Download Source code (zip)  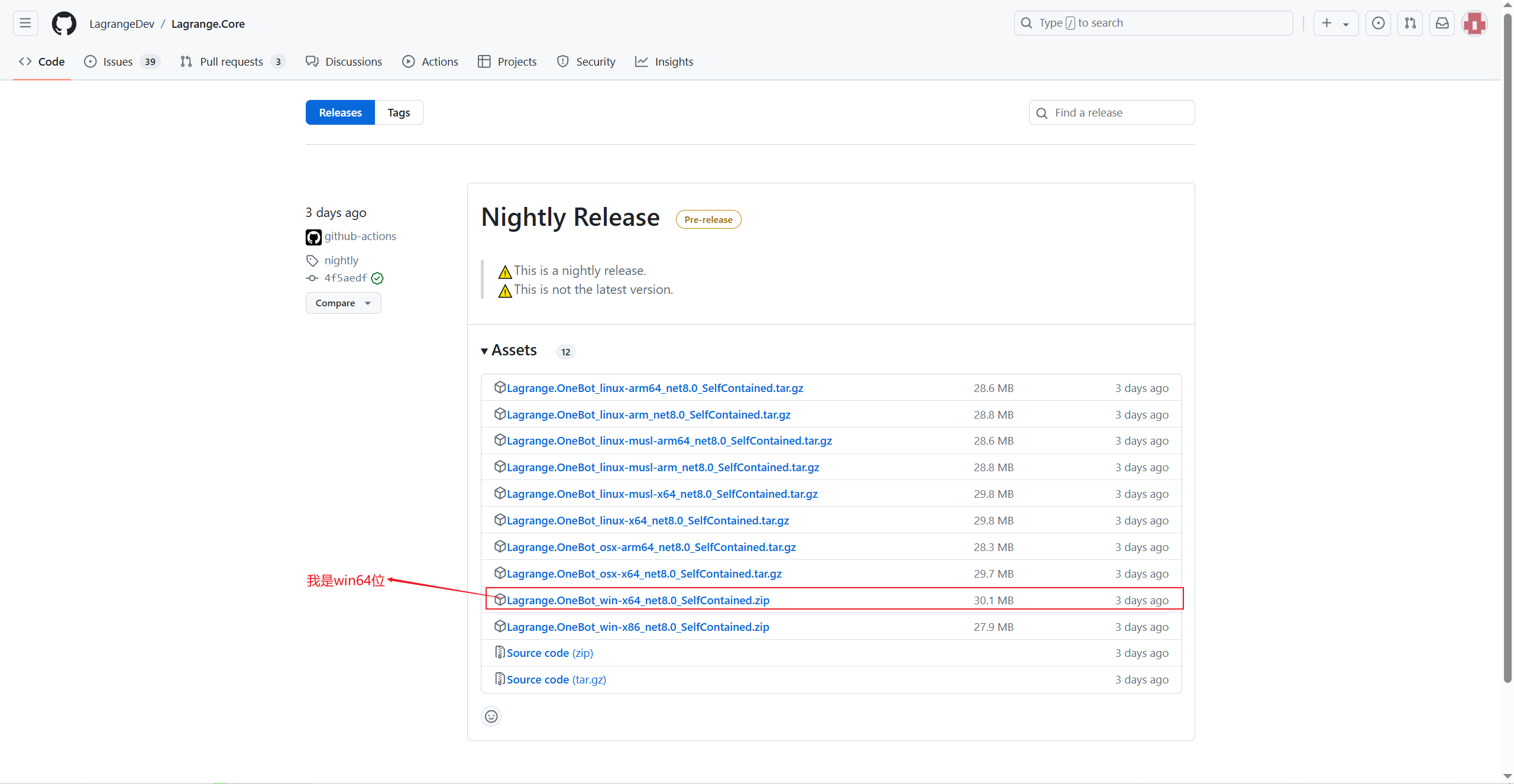point(549,653)
